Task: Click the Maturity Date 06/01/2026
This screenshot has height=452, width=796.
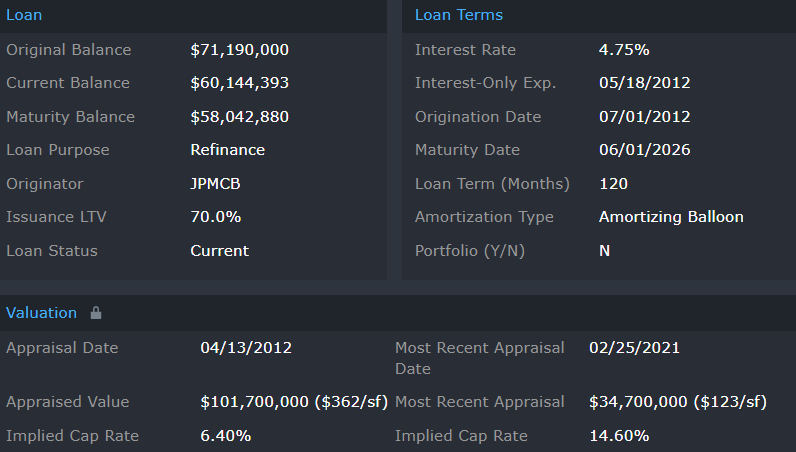Action: tap(644, 150)
